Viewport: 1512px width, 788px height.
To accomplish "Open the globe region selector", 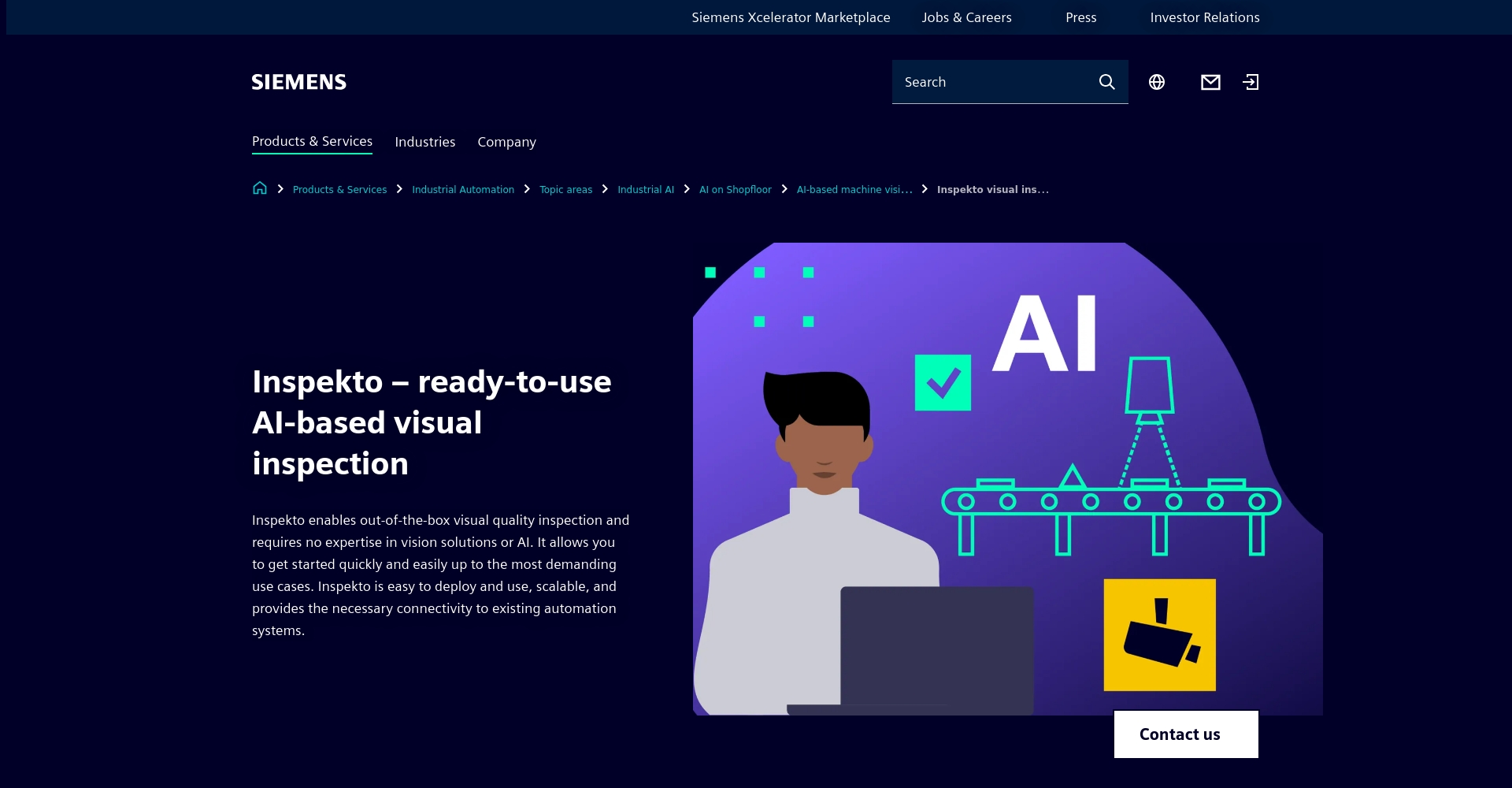I will (1156, 82).
